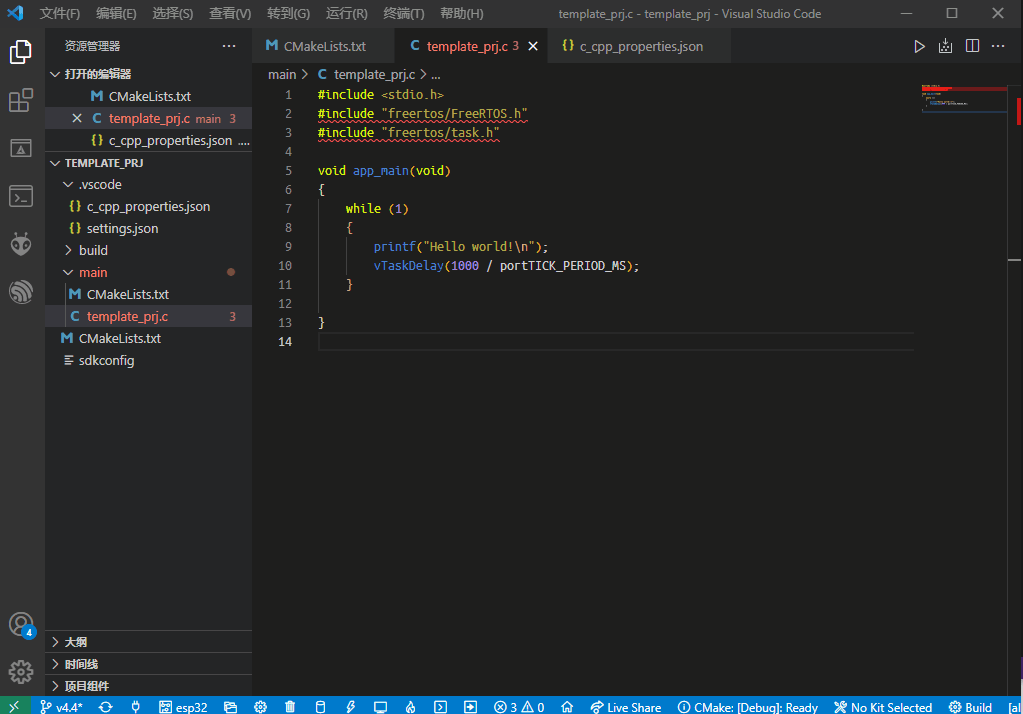Click the git branch v4.4* status item
The width and height of the screenshot is (1023, 714).
click(x=61, y=707)
